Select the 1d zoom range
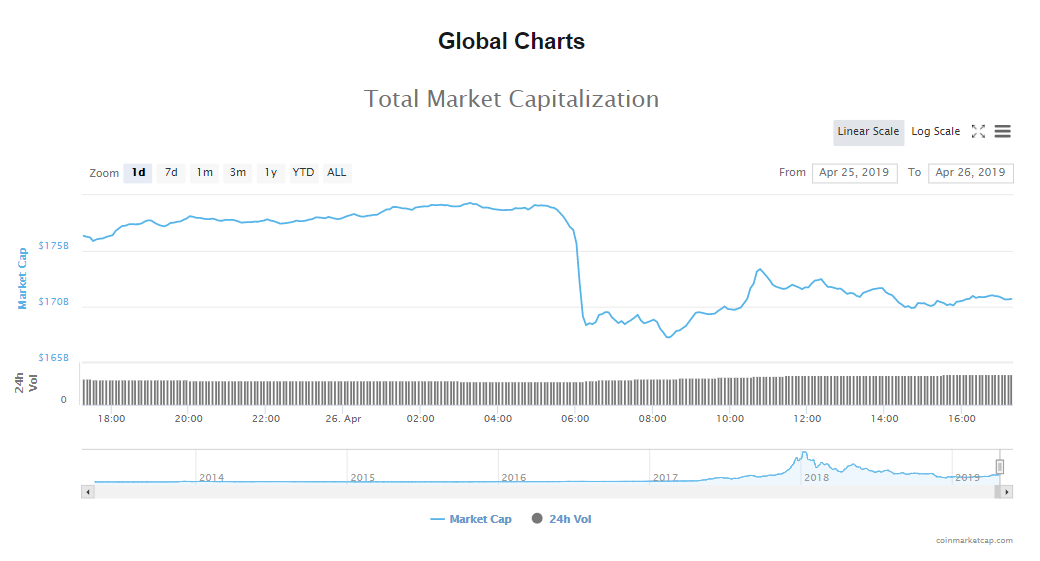The width and height of the screenshot is (1040, 561). [x=138, y=173]
